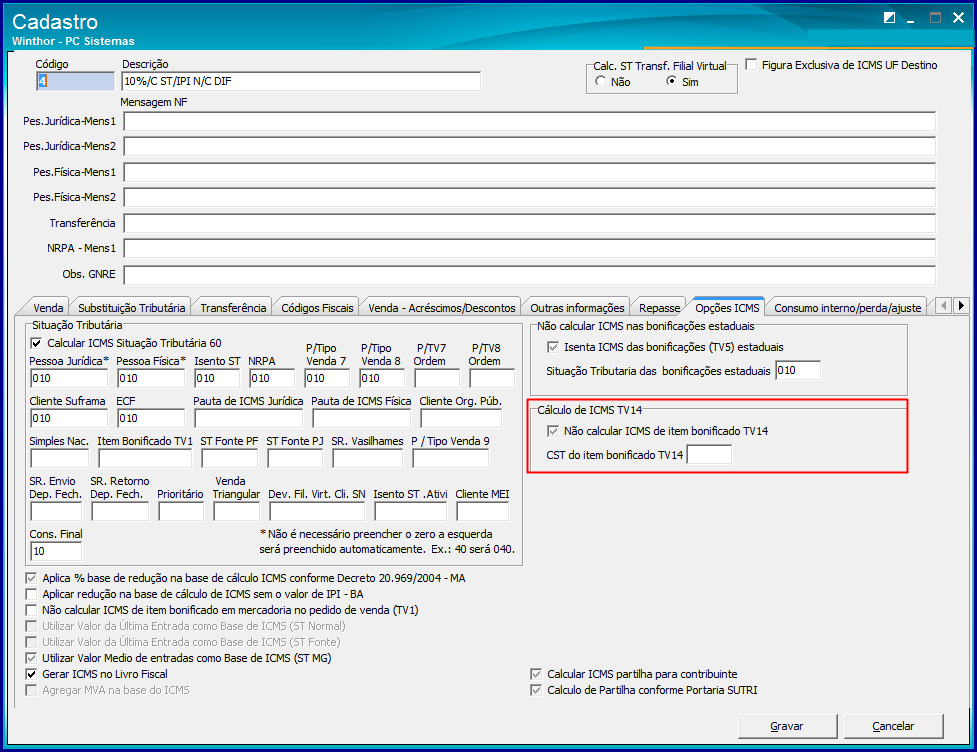Click the Simples Nac. field
977x752 pixels.
point(60,459)
